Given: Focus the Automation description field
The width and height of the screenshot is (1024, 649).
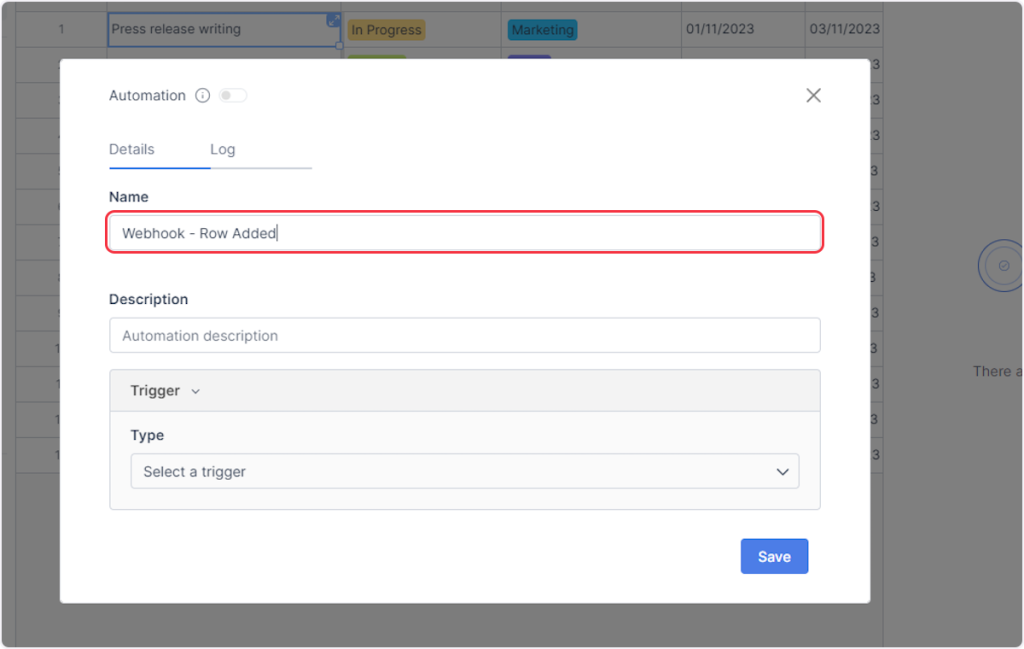Looking at the screenshot, I should (464, 336).
